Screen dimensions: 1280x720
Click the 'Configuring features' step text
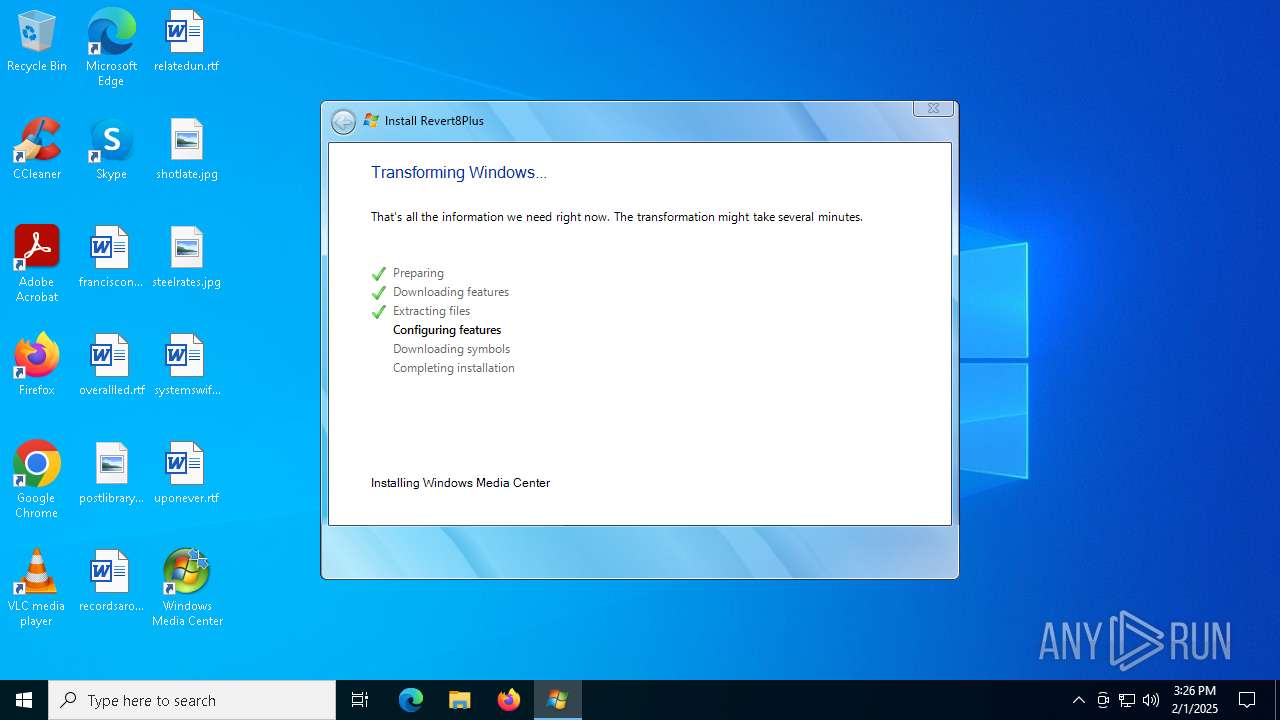pos(447,330)
